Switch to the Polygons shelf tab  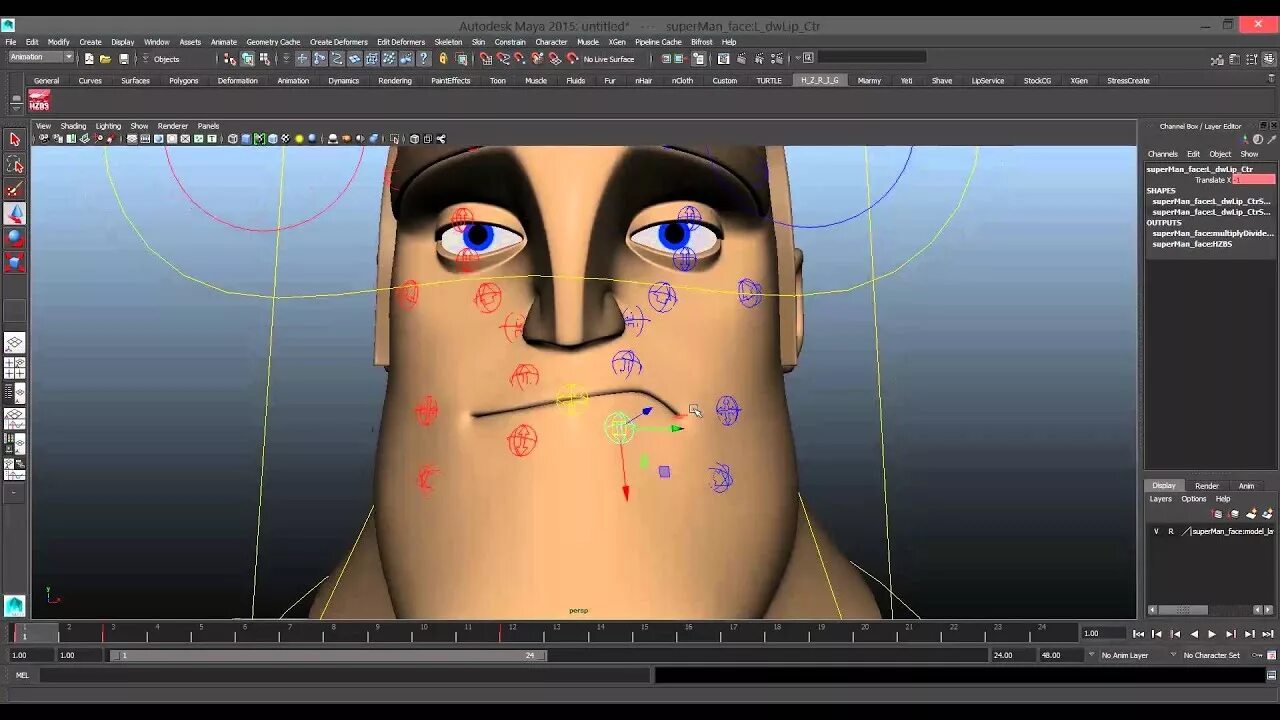tap(183, 81)
